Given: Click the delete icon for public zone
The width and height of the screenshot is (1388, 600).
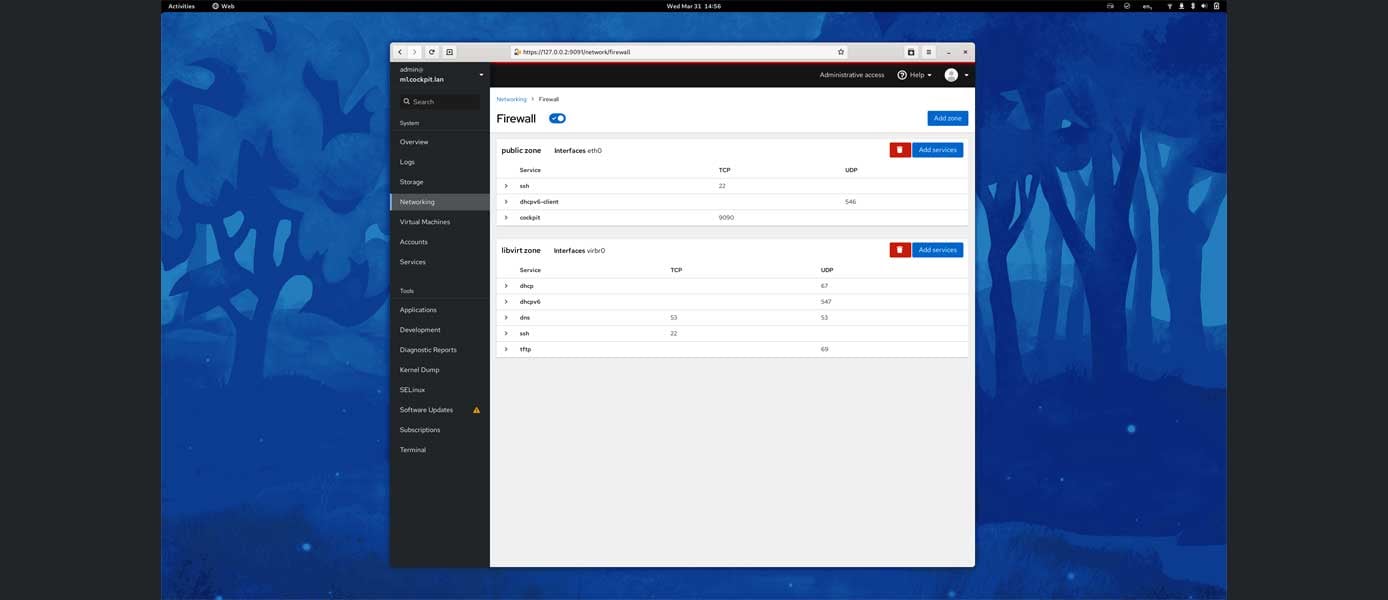Looking at the screenshot, I should coord(899,149).
